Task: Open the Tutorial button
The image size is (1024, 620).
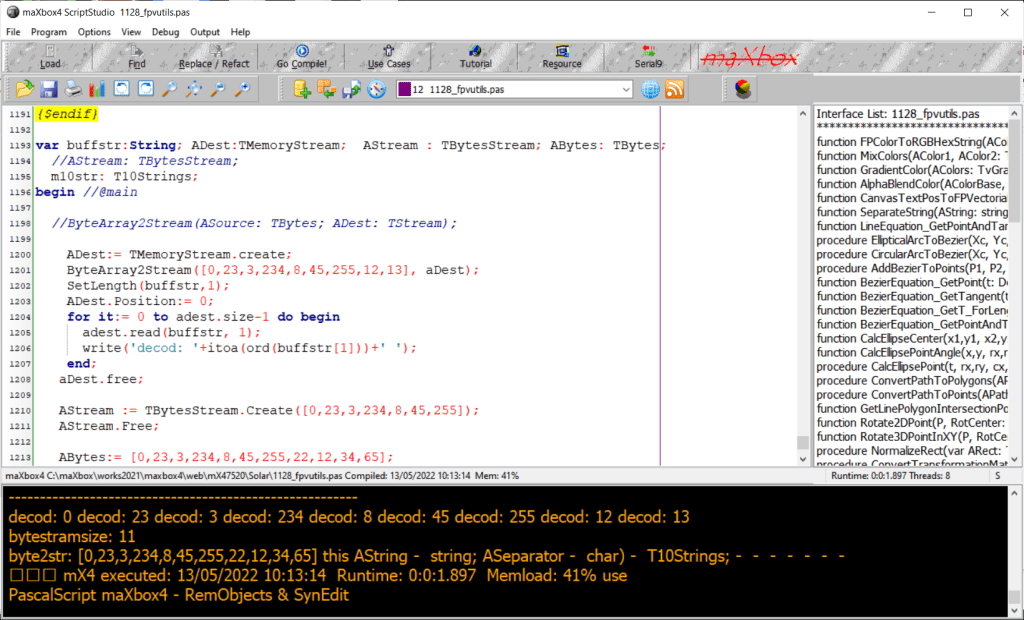Action: tap(475, 57)
